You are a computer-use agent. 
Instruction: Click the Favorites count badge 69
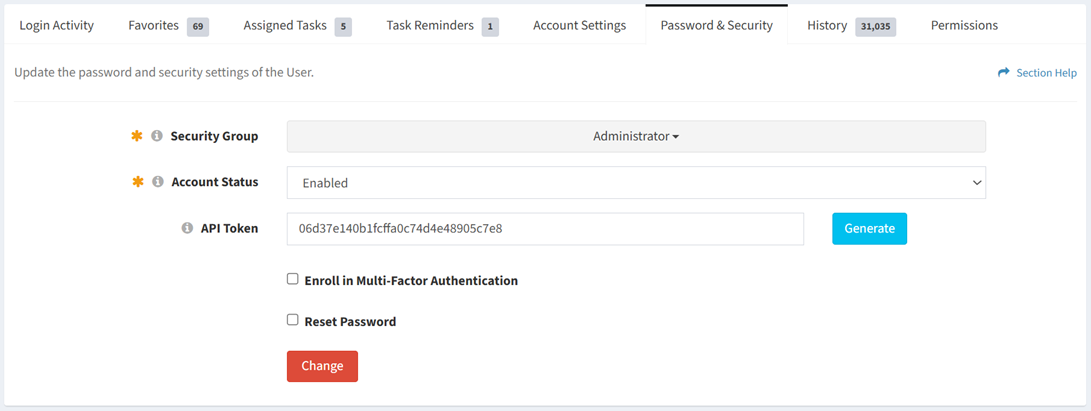coord(198,26)
